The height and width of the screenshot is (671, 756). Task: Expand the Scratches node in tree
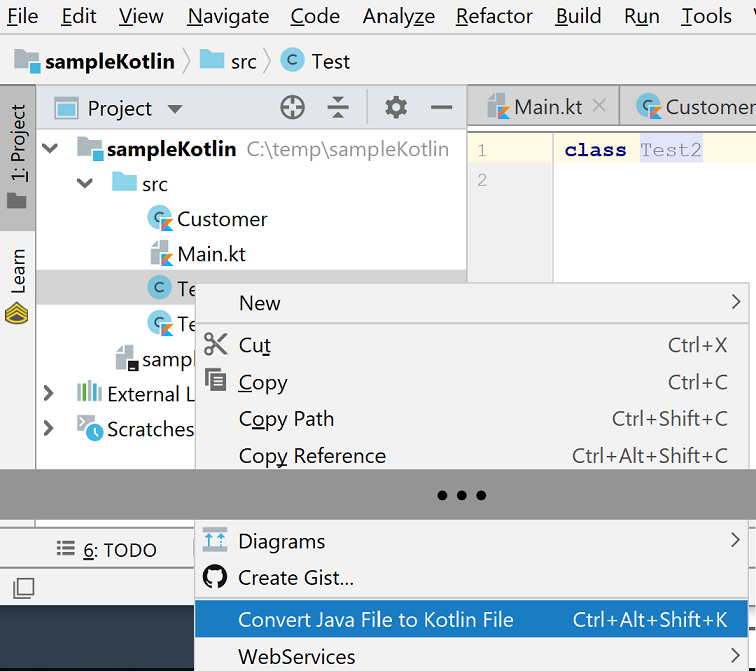(48, 428)
